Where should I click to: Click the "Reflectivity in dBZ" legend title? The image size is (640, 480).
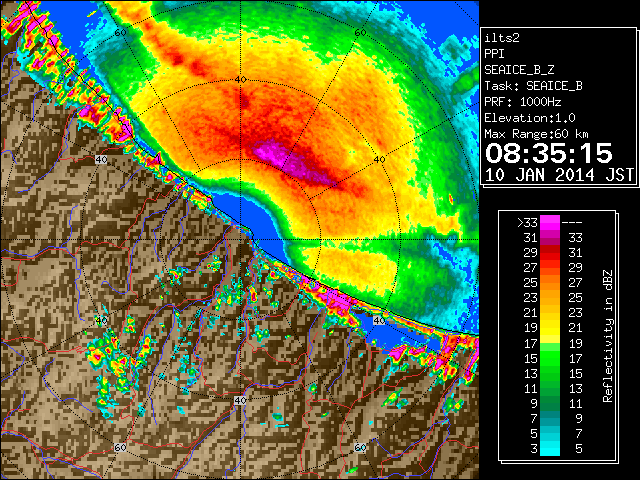[608, 336]
